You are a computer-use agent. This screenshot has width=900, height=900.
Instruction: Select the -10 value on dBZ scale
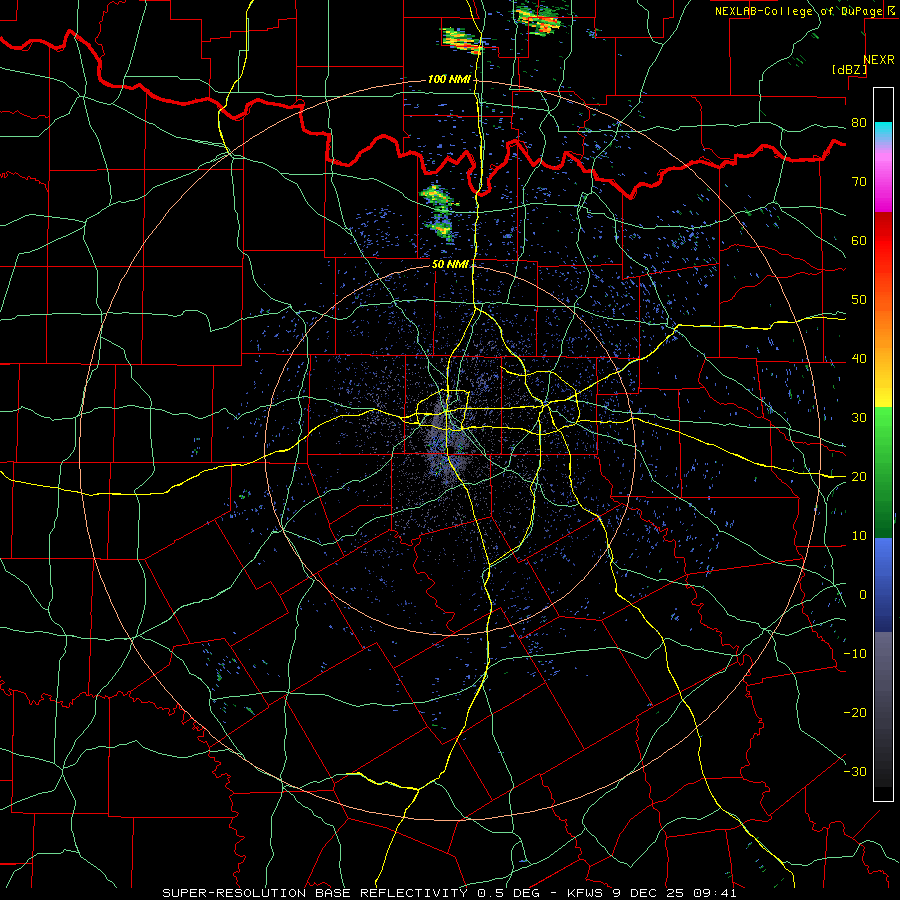(855, 654)
